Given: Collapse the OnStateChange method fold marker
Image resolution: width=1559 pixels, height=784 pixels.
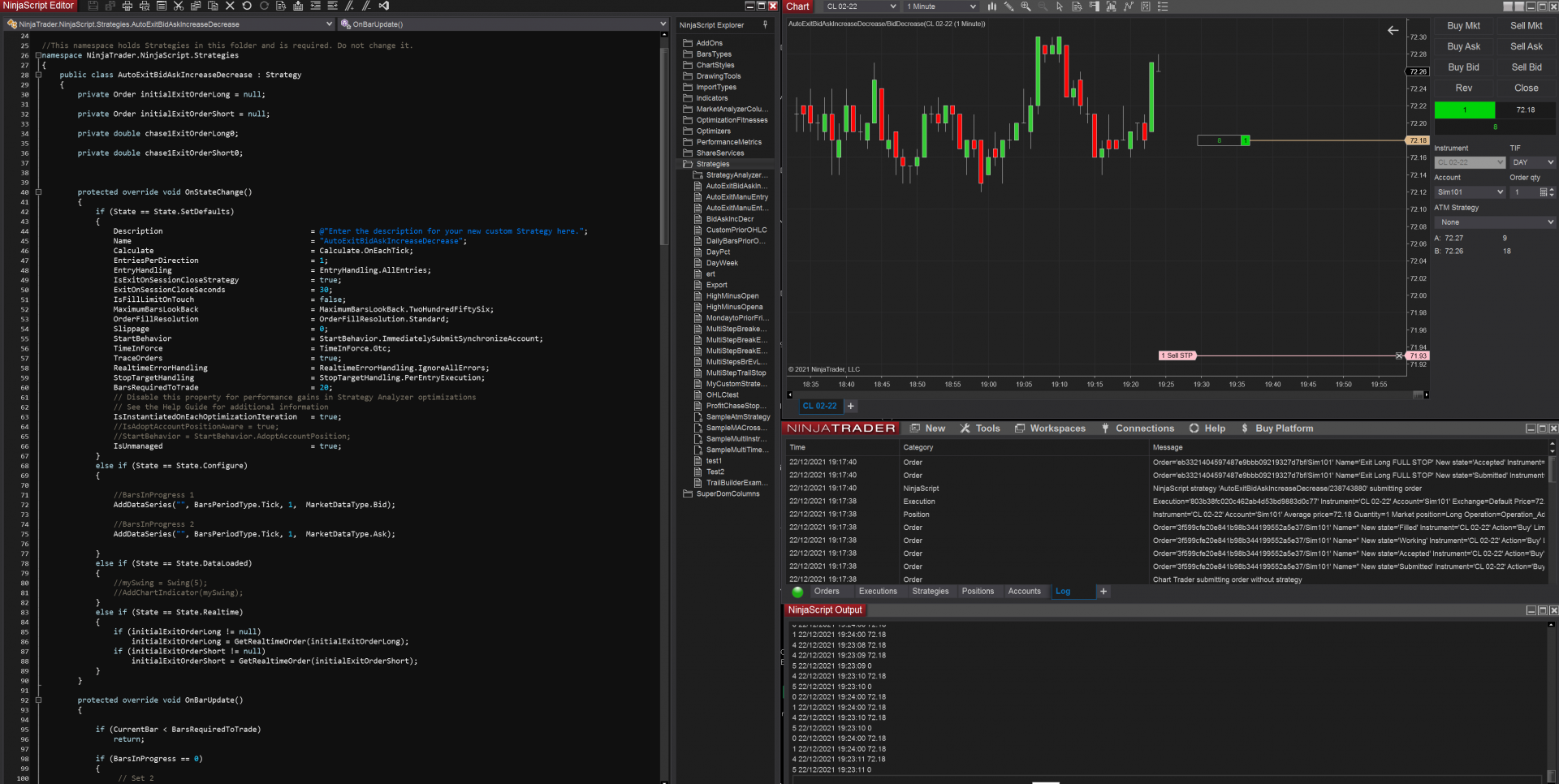Looking at the screenshot, I should pyautogui.click(x=38, y=192).
